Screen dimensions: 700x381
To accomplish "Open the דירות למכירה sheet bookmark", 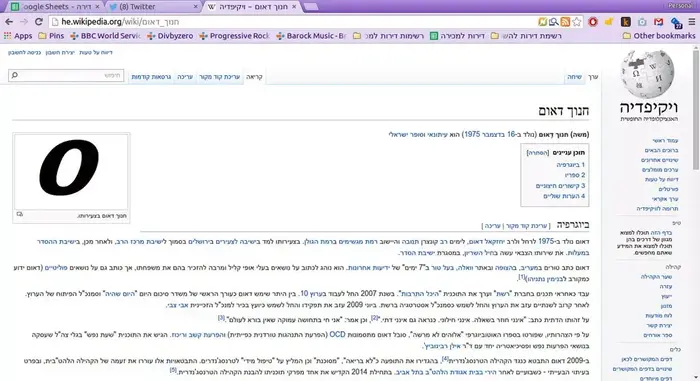I will click(457, 36).
